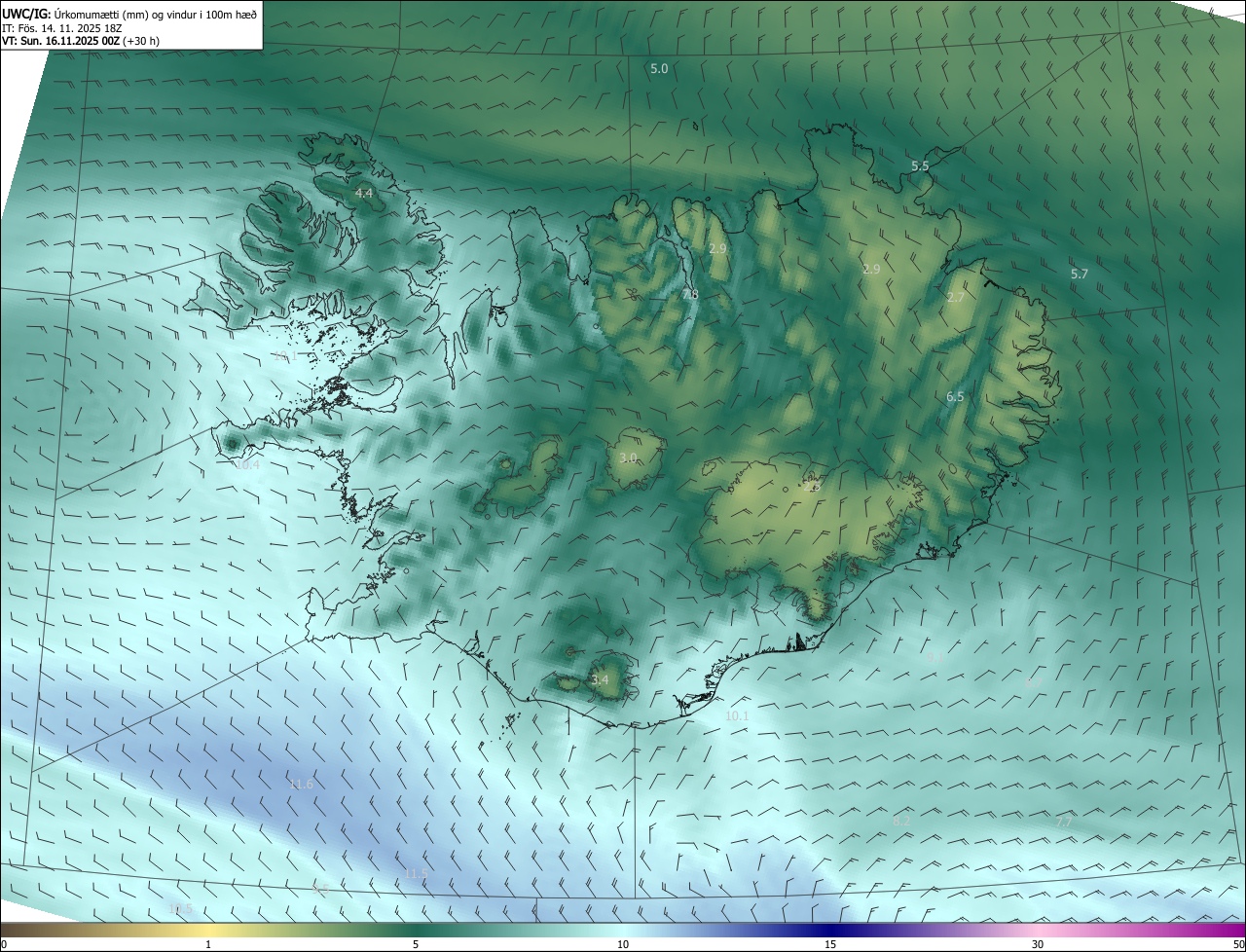Click the 4.4 value over the Westfjords
1246x952 pixels.
tap(363, 194)
